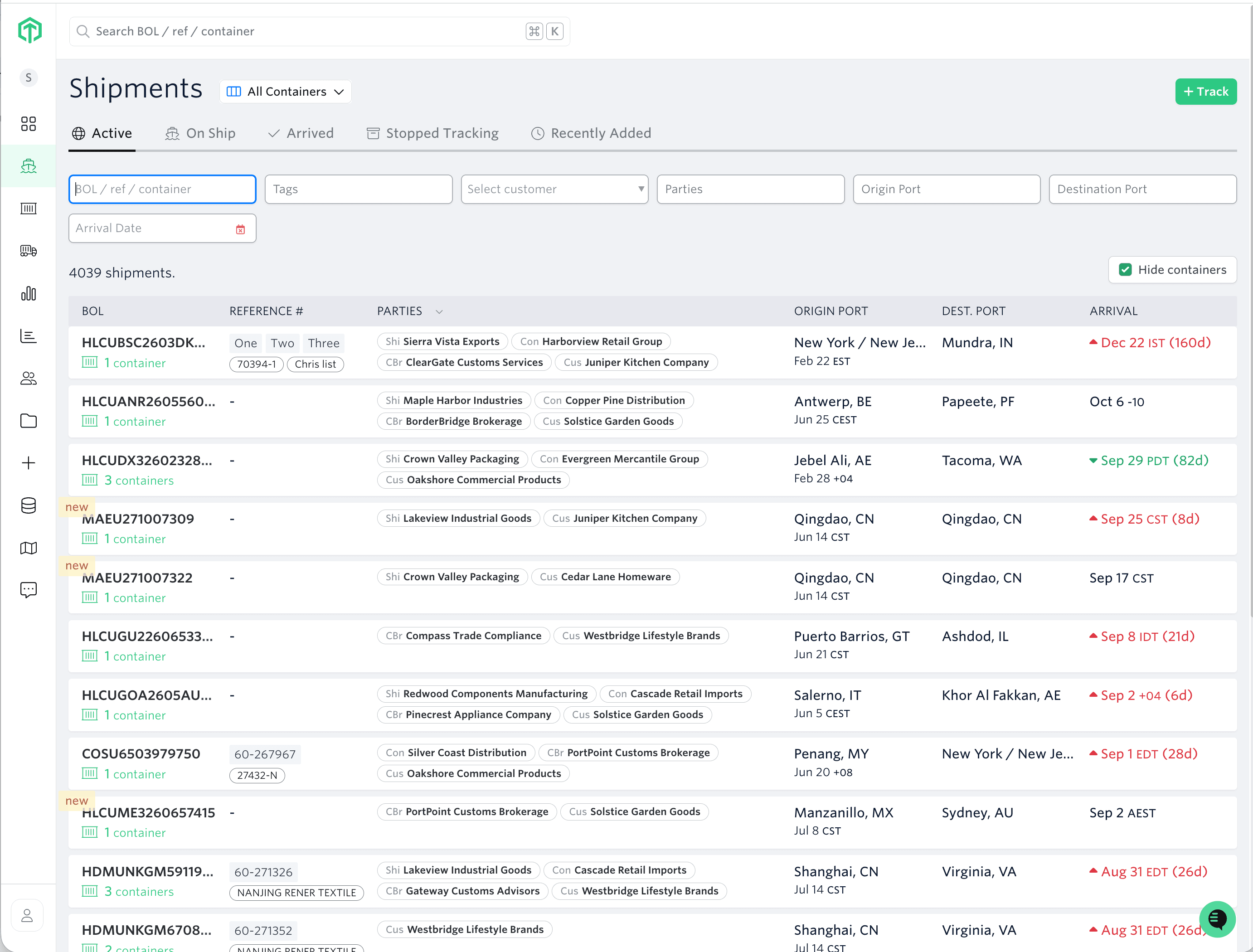Viewport: 1253px width, 952px height.
Task: Click container icon for COSU6503979750 shipment
Action: [90, 773]
